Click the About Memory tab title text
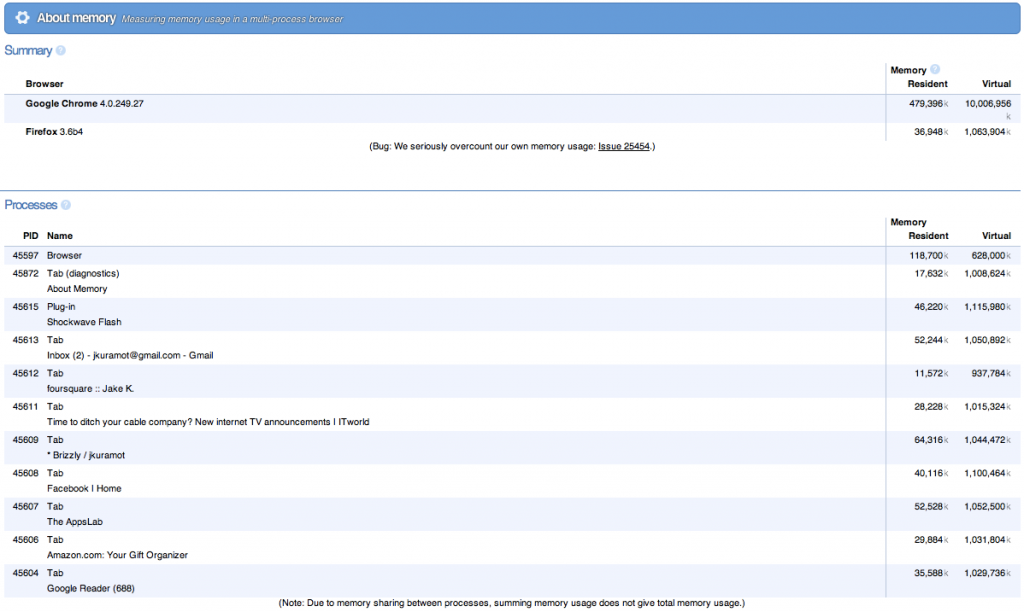The height and width of the screenshot is (612, 1024). click(x=77, y=289)
